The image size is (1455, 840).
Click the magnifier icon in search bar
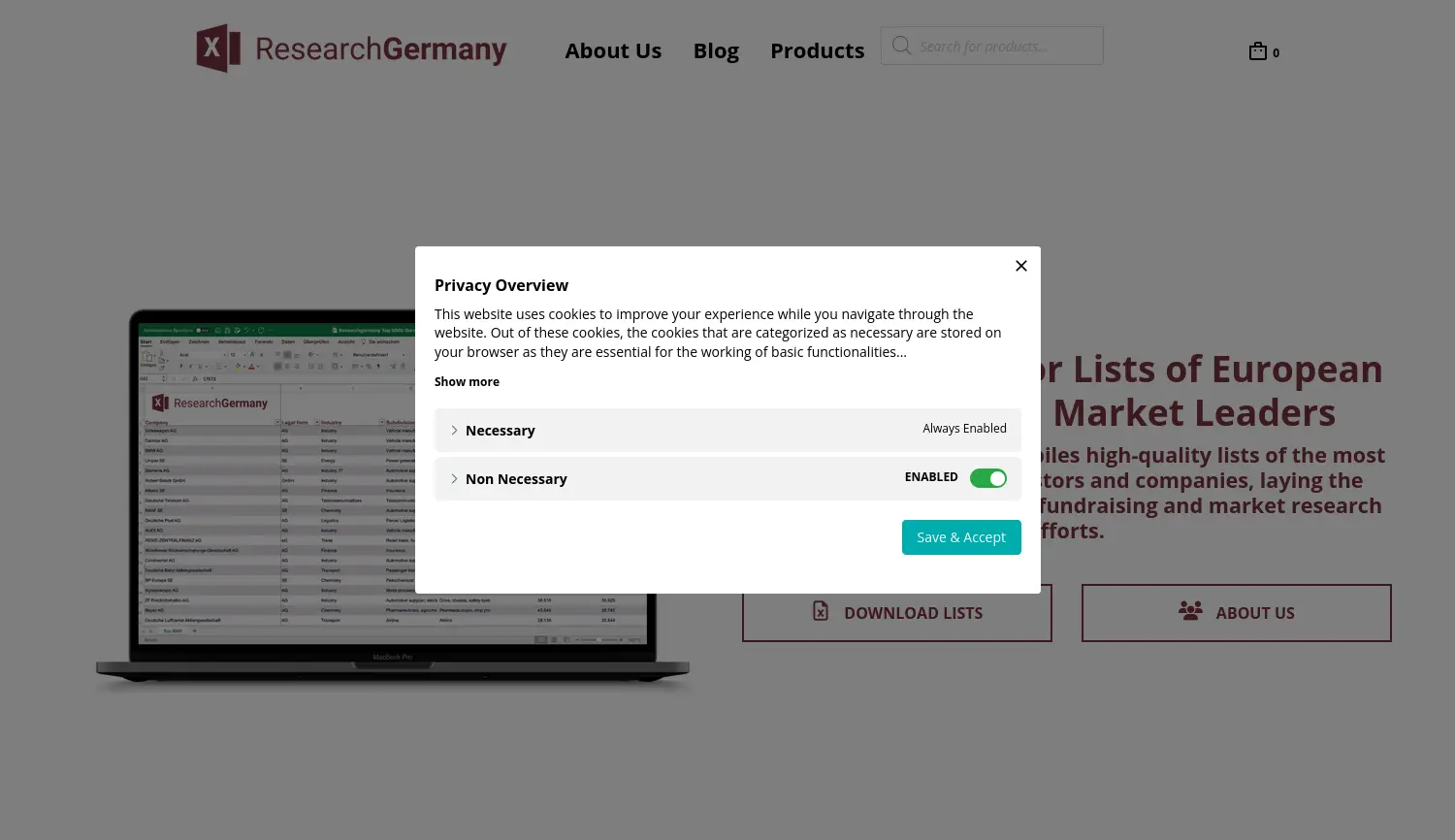pyautogui.click(x=901, y=46)
